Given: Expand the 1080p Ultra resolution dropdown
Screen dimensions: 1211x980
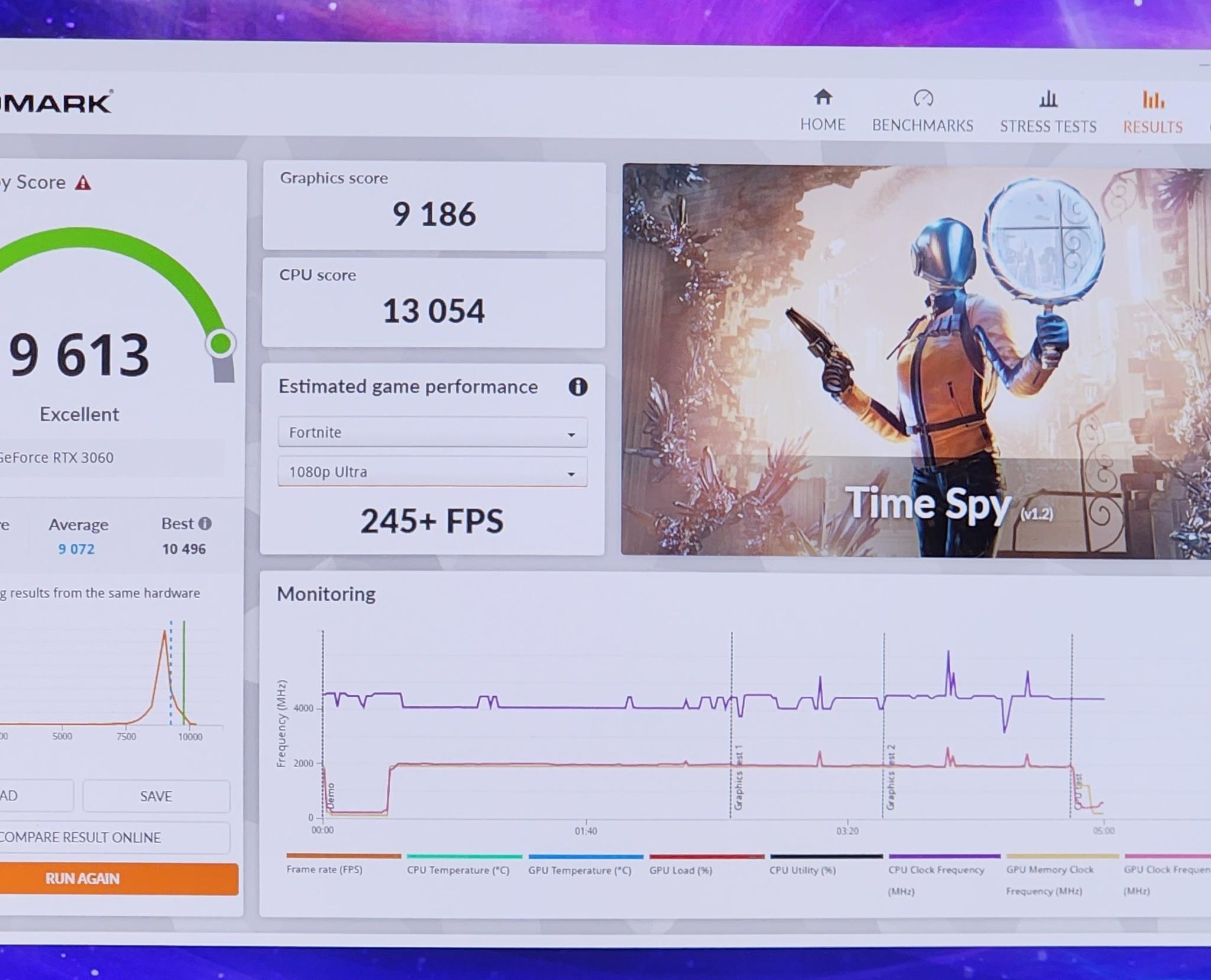Looking at the screenshot, I should coord(432,472).
